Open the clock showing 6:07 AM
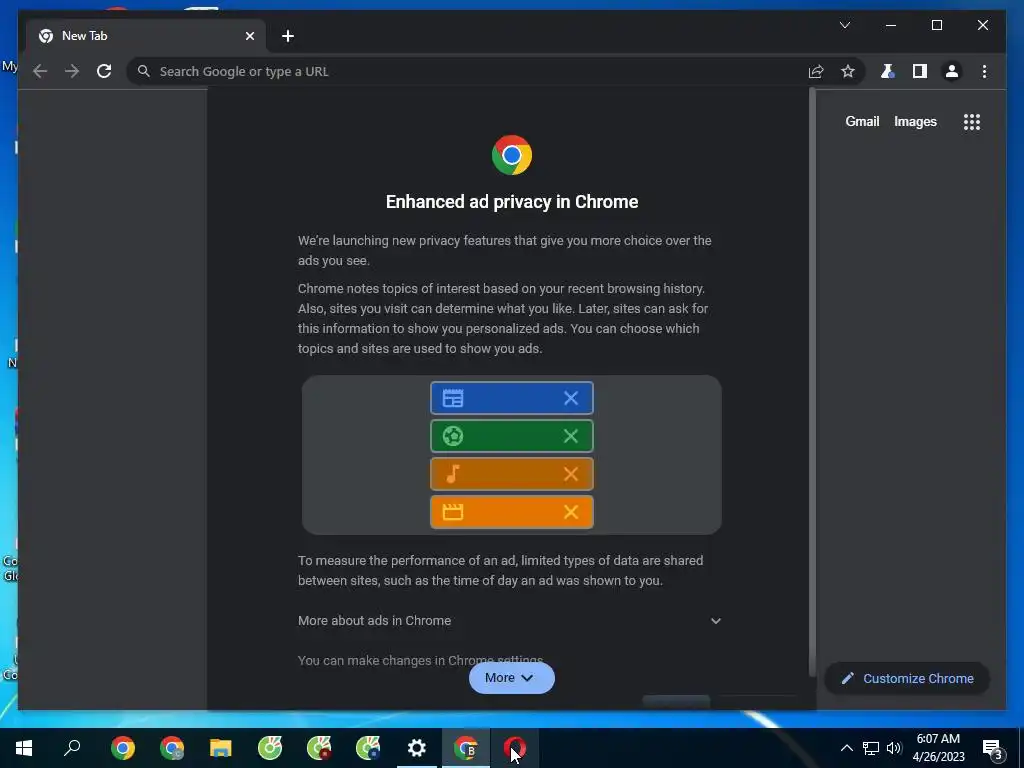 (x=938, y=748)
